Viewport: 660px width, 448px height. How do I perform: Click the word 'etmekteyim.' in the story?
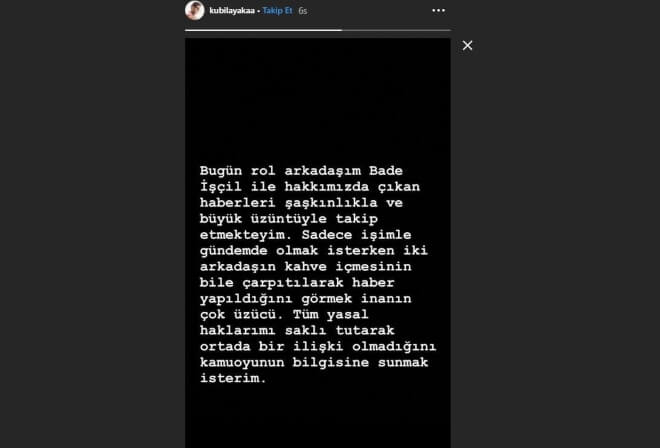[x=246, y=235]
